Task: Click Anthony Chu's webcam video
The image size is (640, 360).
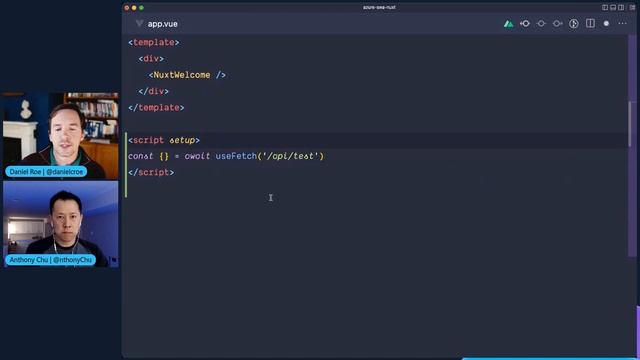Action: (x=60, y=224)
